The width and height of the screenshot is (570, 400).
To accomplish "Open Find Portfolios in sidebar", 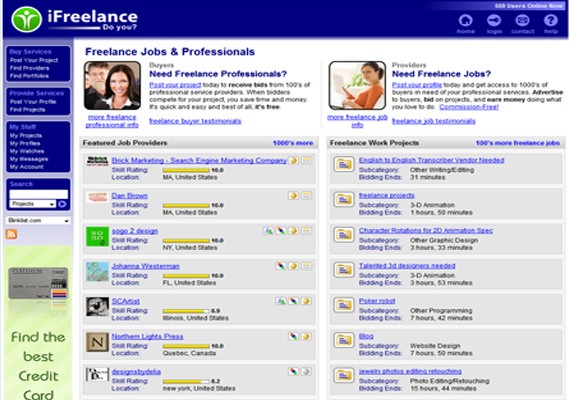I will (29, 76).
